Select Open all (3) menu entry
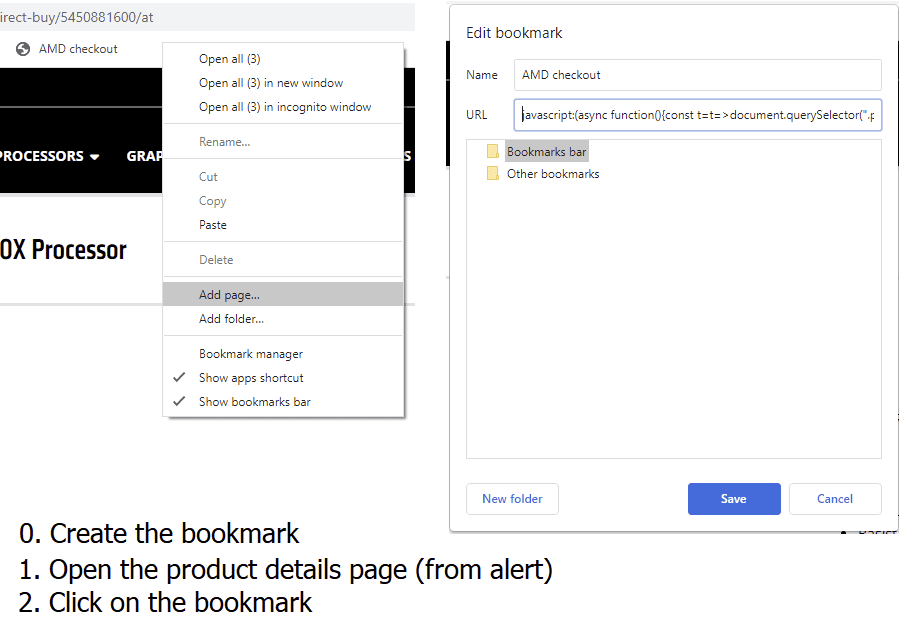The height and width of the screenshot is (618, 914). pyautogui.click(x=230, y=59)
